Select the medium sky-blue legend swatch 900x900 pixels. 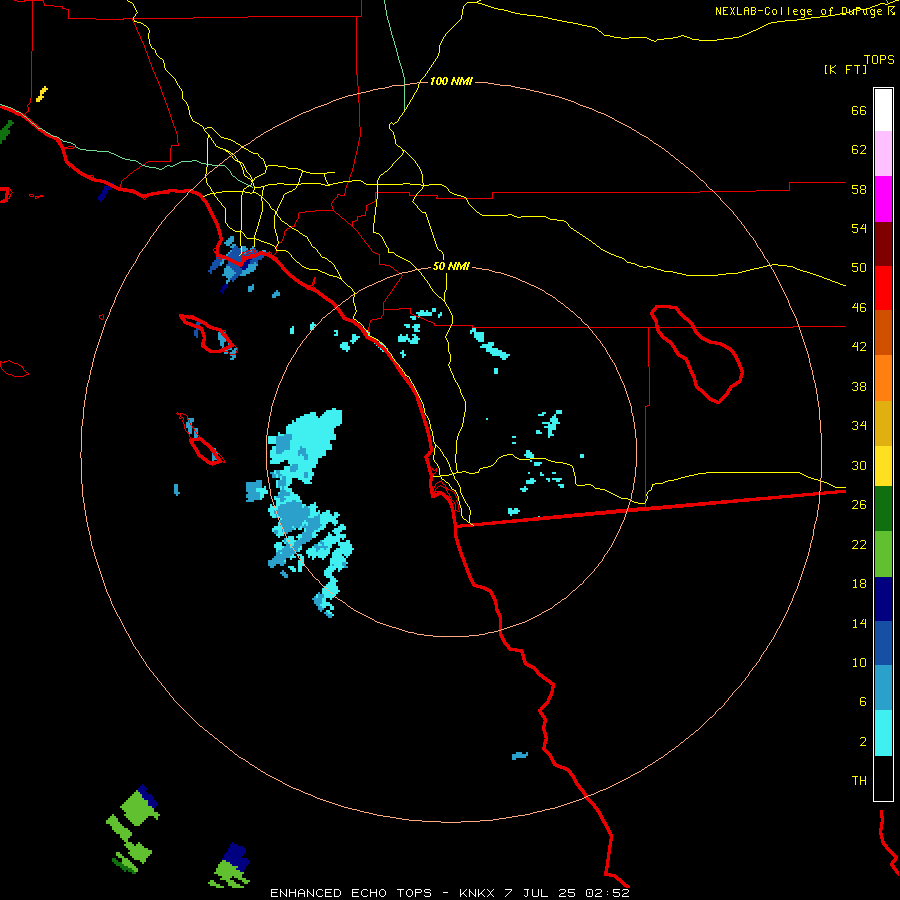point(883,687)
